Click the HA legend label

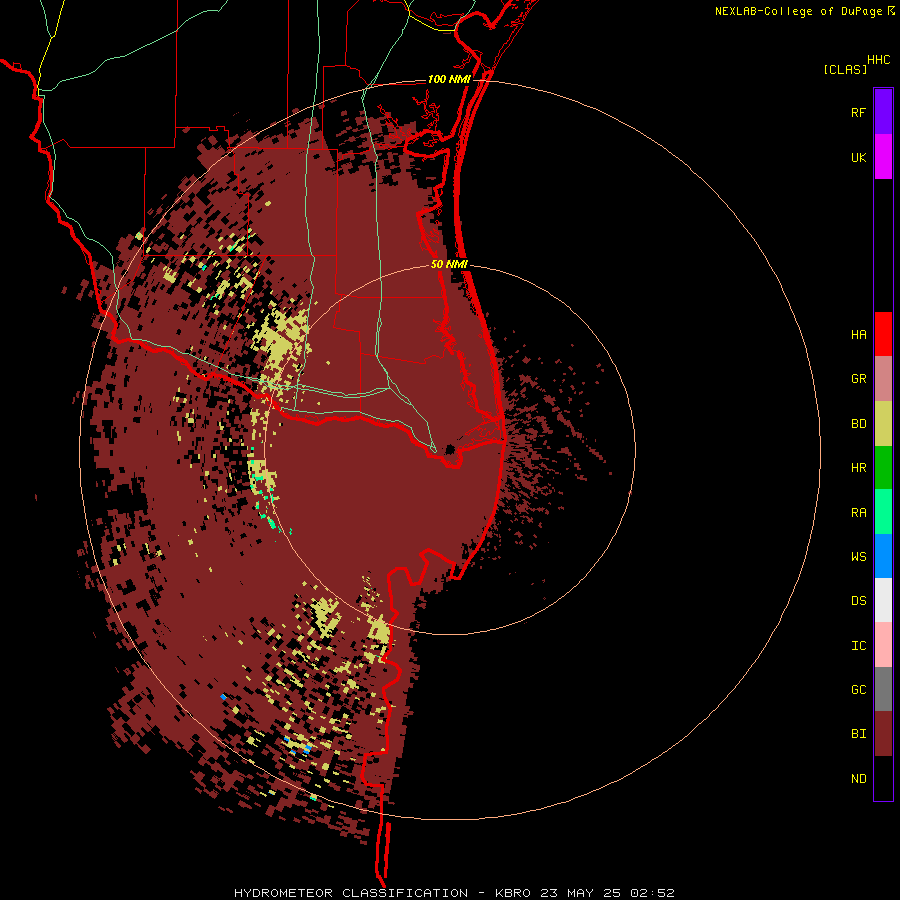858,335
